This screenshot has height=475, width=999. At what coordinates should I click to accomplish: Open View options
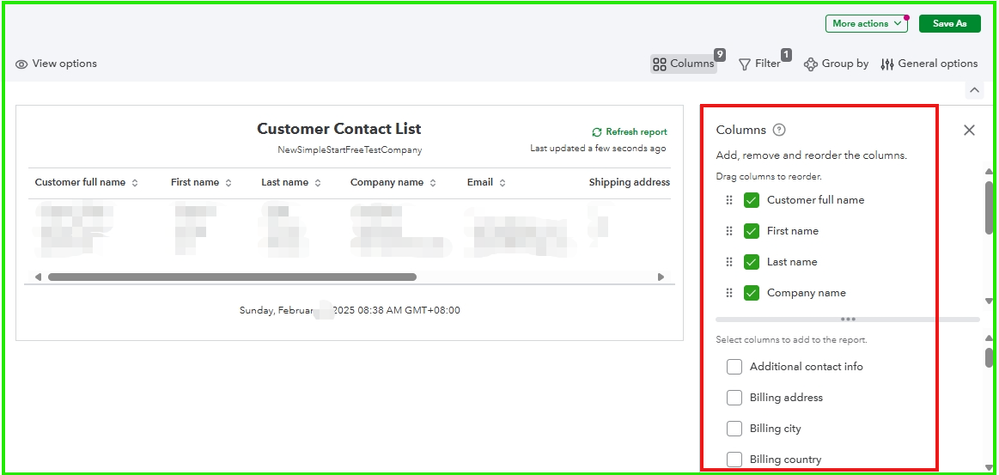point(56,64)
